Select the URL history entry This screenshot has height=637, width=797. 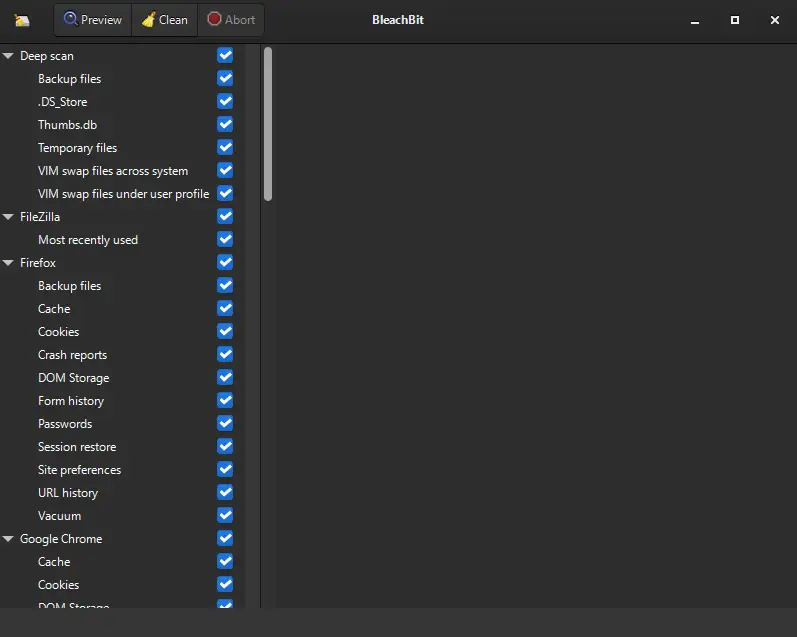coord(68,493)
